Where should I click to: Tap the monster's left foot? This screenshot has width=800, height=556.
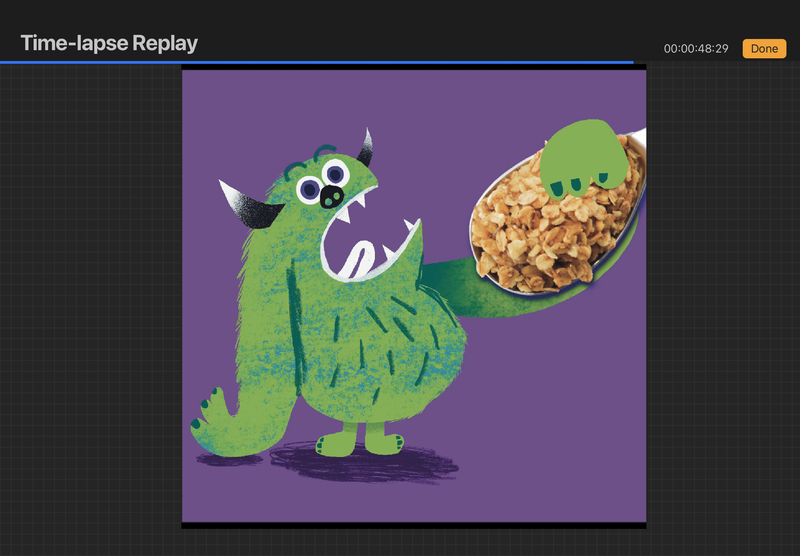coord(336,440)
